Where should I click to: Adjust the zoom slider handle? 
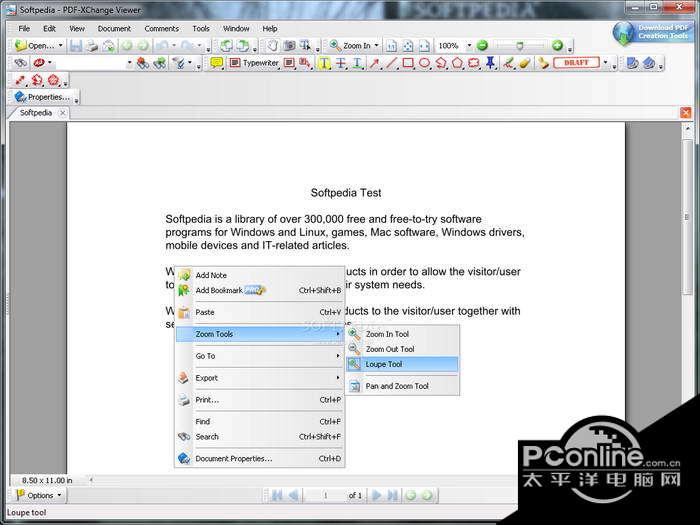[x=520, y=46]
